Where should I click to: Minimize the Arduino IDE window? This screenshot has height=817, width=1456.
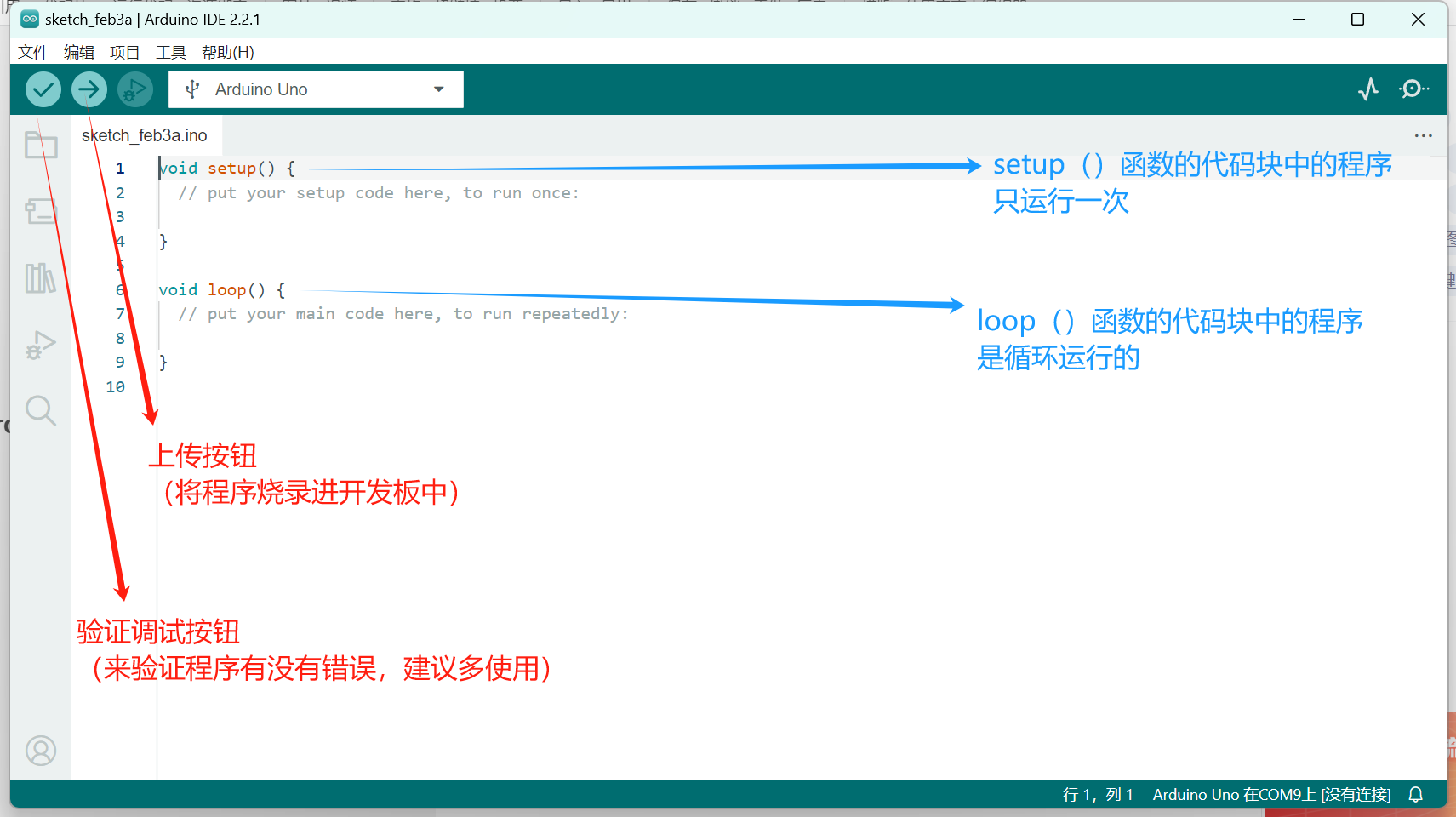click(1299, 19)
